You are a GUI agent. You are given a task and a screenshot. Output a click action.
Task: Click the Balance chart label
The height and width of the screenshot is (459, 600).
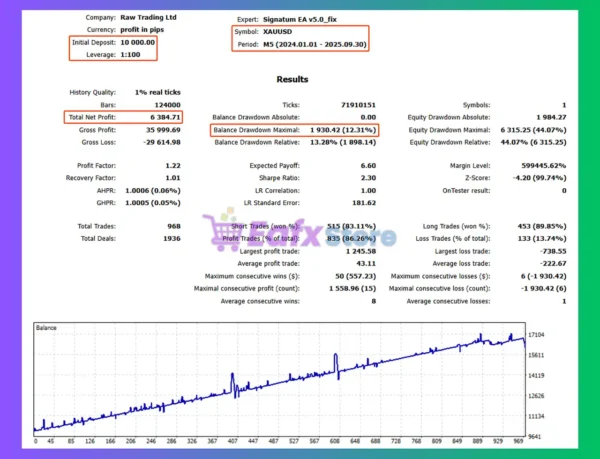(46, 328)
